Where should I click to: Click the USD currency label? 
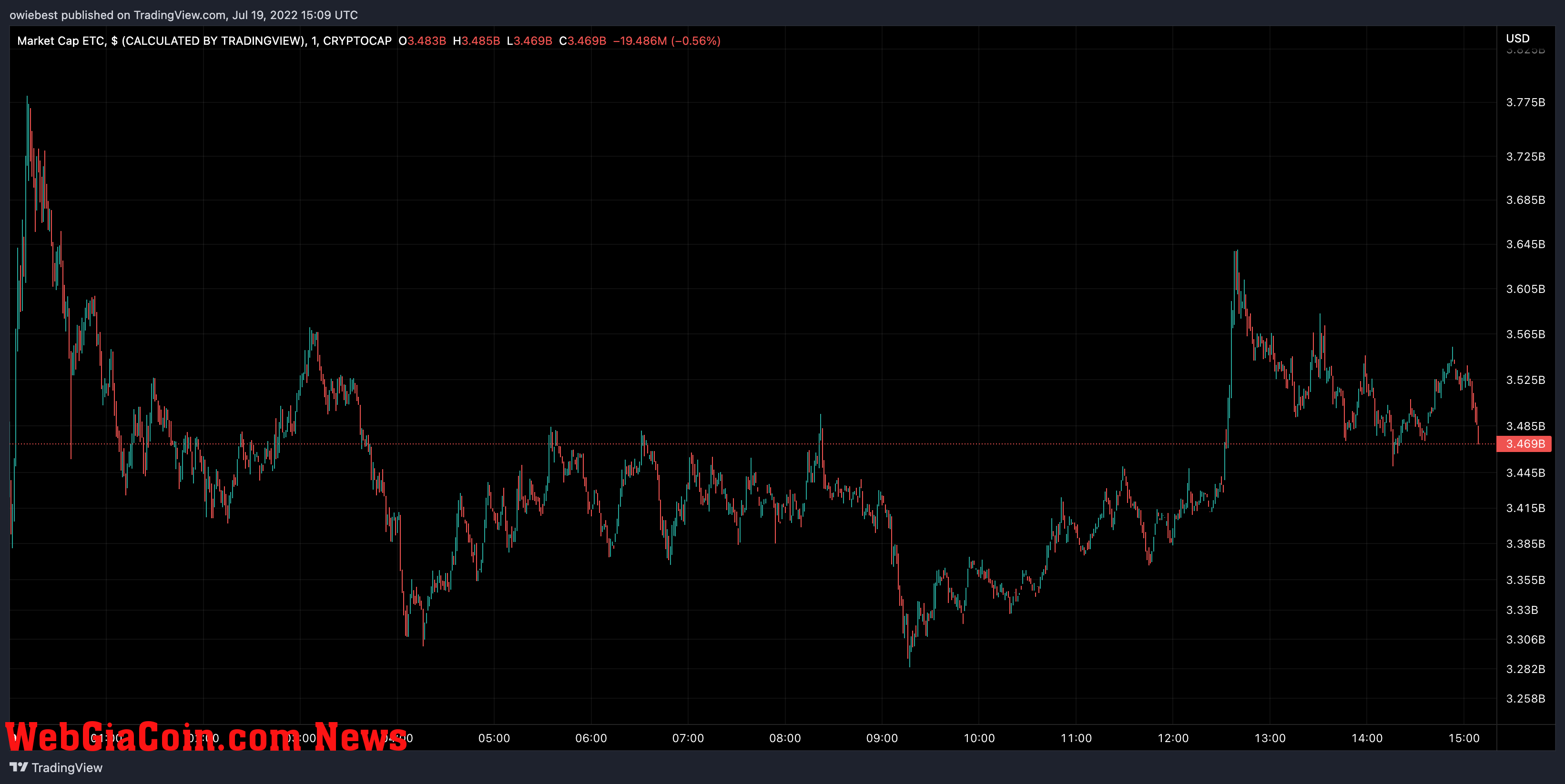click(x=1517, y=38)
